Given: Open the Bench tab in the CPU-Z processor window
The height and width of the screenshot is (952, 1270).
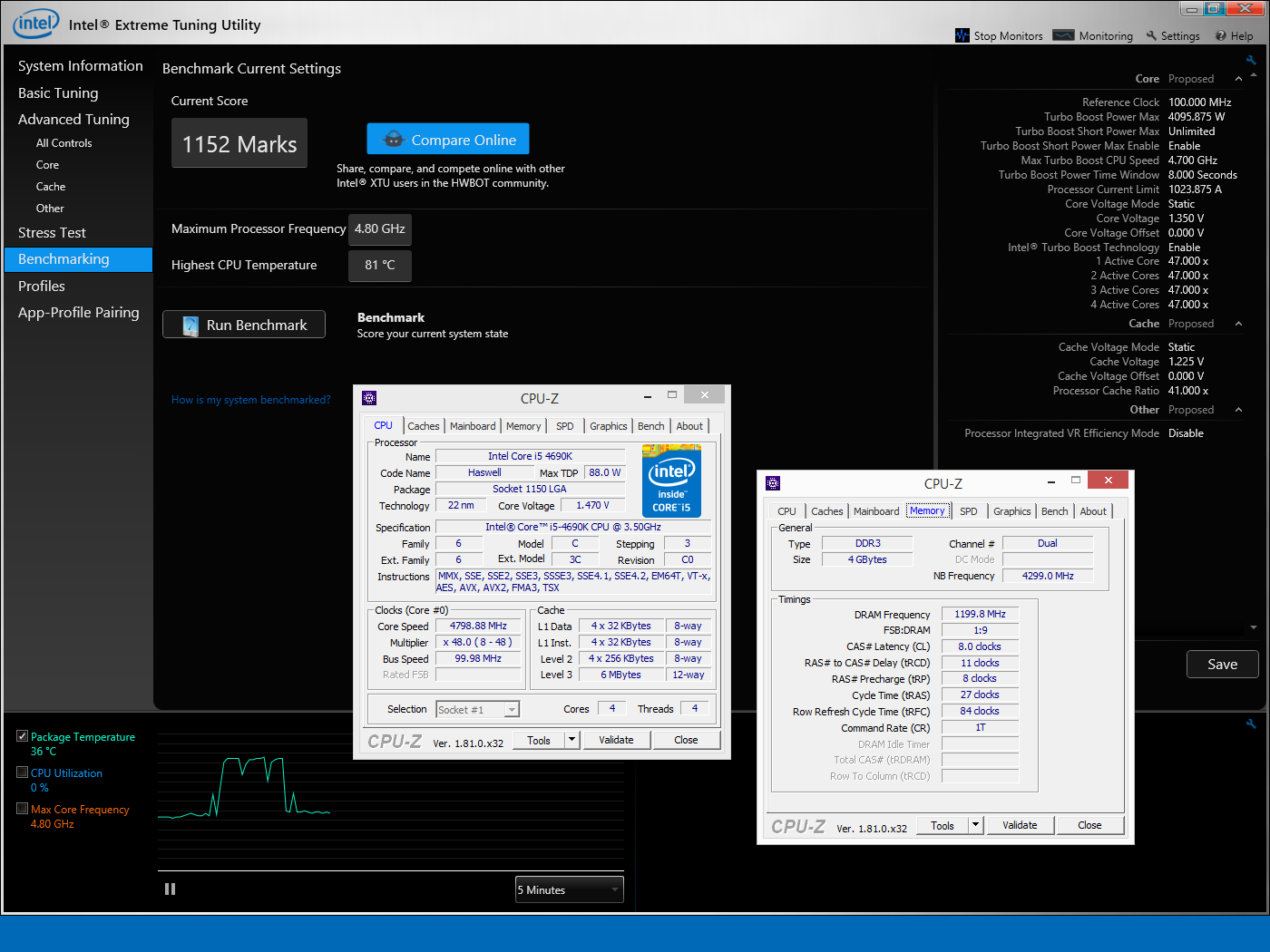Looking at the screenshot, I should (x=651, y=426).
